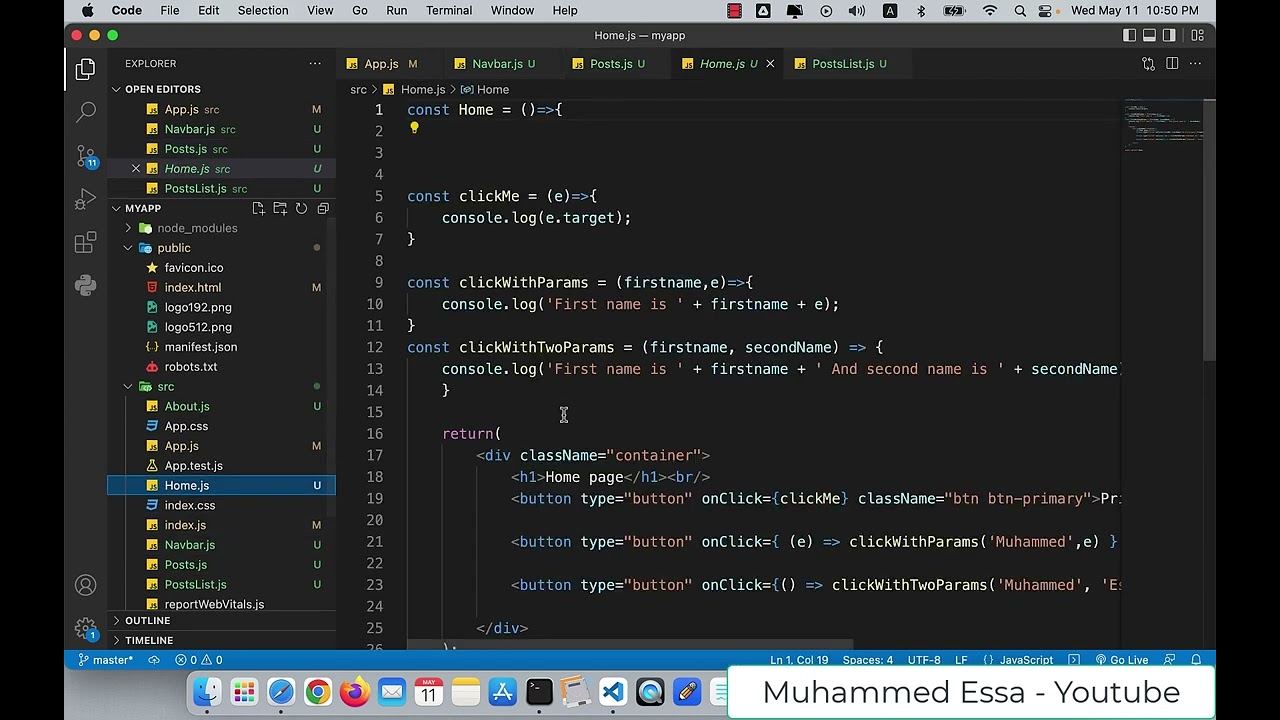The height and width of the screenshot is (720, 1280).
Task: Open Explorer more actions ellipsis
Action: point(315,63)
